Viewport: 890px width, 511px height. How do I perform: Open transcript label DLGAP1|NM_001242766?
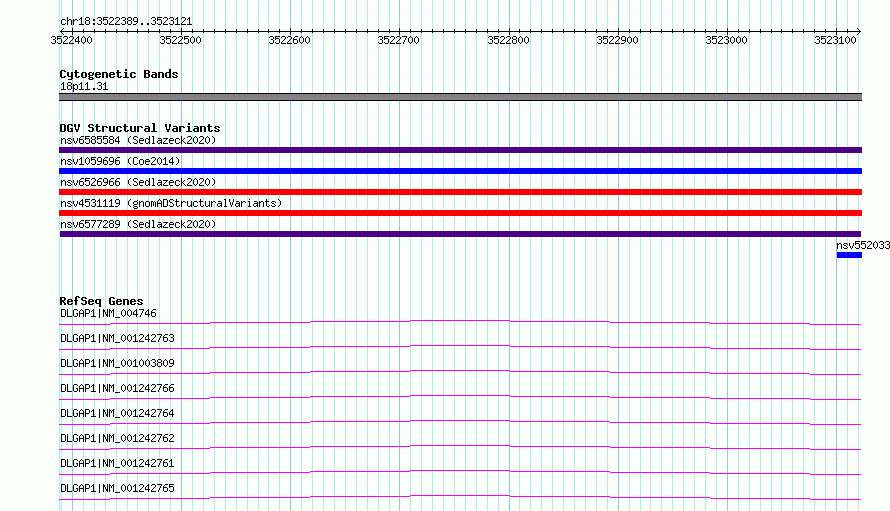pos(117,388)
